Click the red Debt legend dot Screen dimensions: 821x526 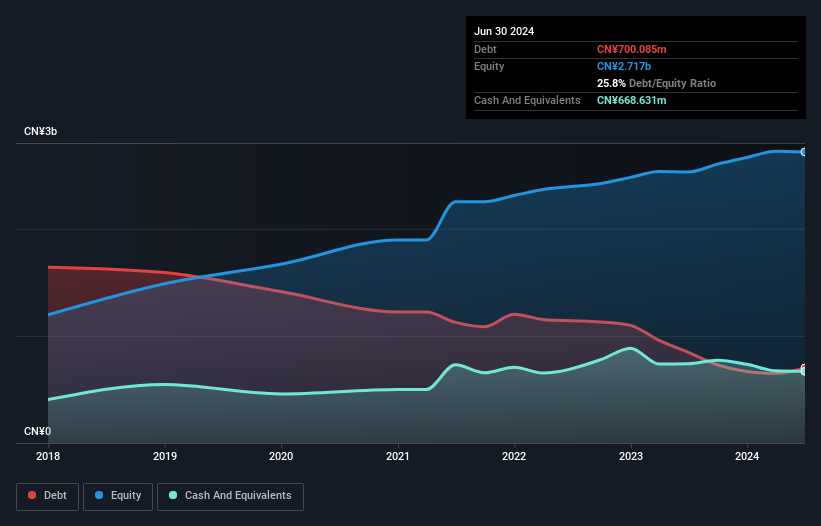click(x=32, y=495)
